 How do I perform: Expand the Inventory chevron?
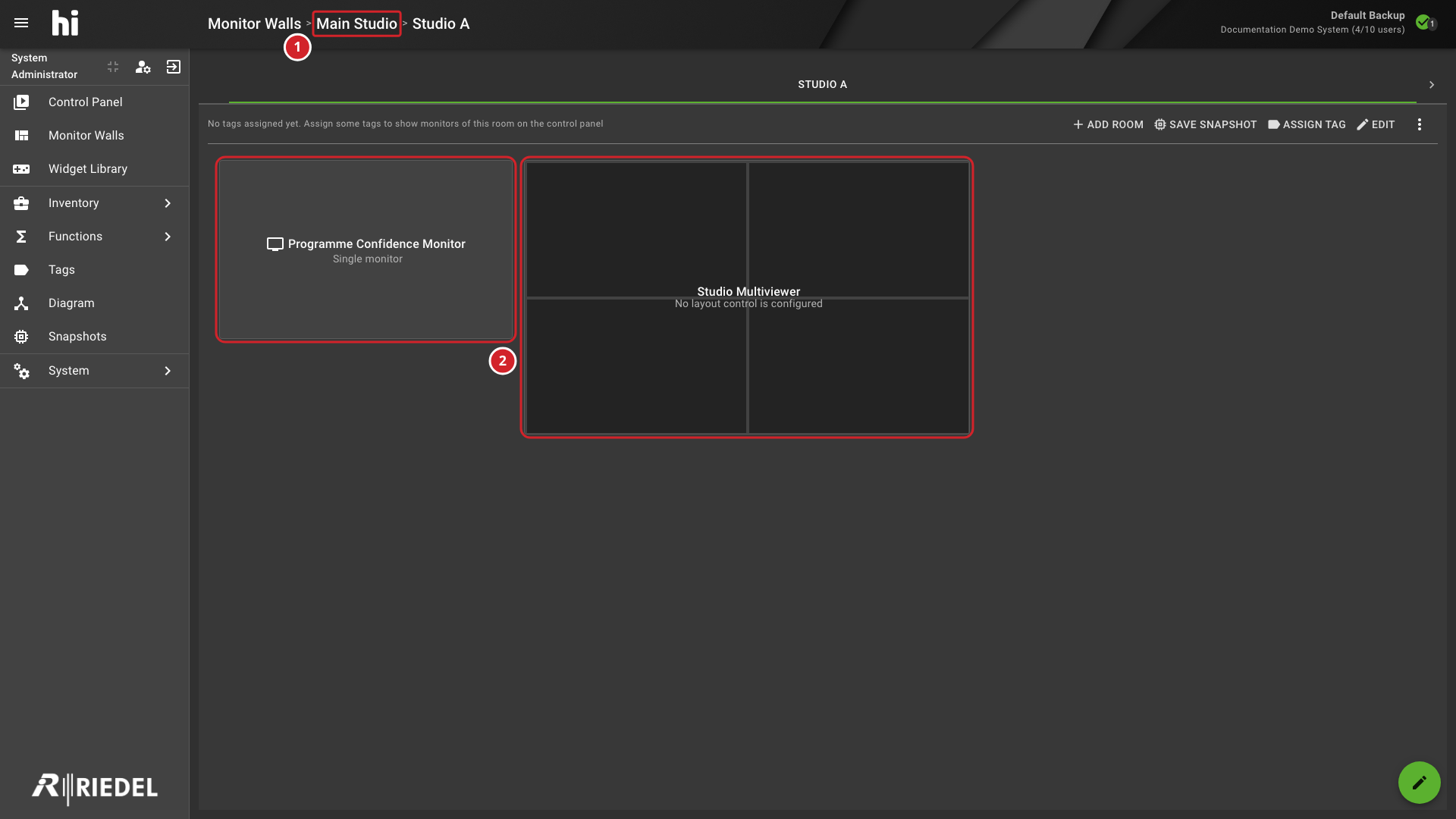coord(168,202)
